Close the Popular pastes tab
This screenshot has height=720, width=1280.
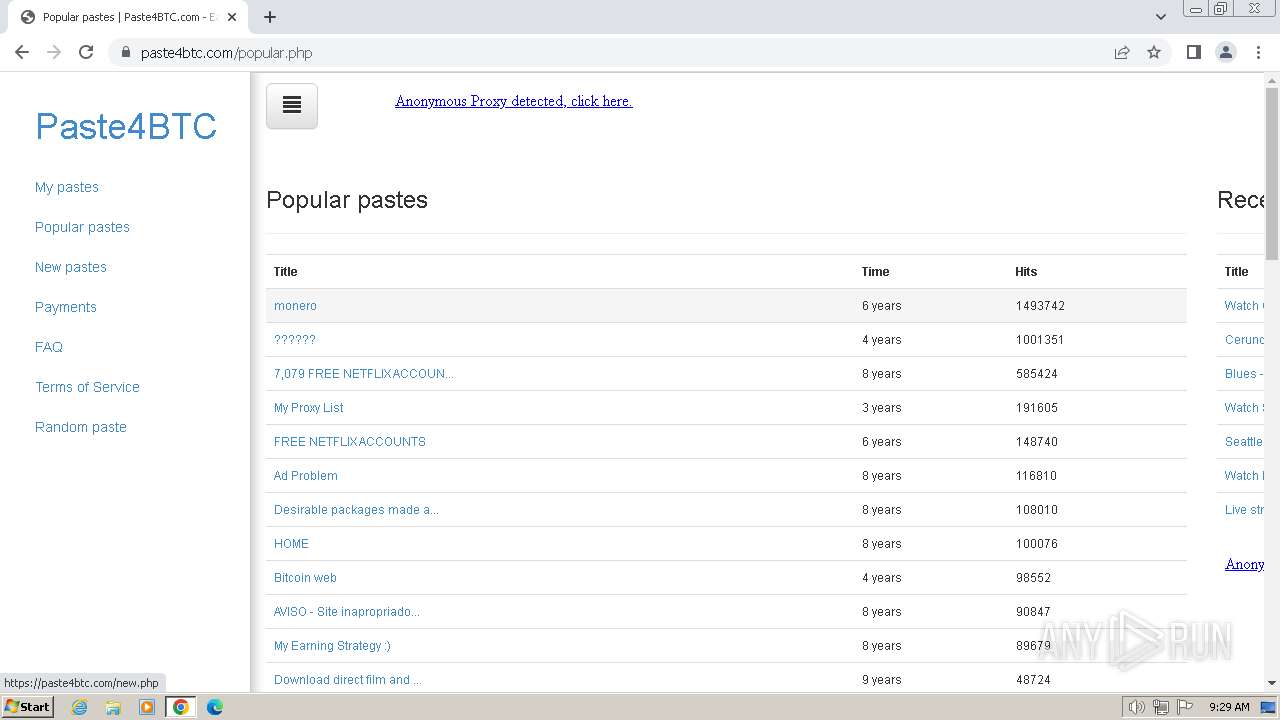[232, 17]
